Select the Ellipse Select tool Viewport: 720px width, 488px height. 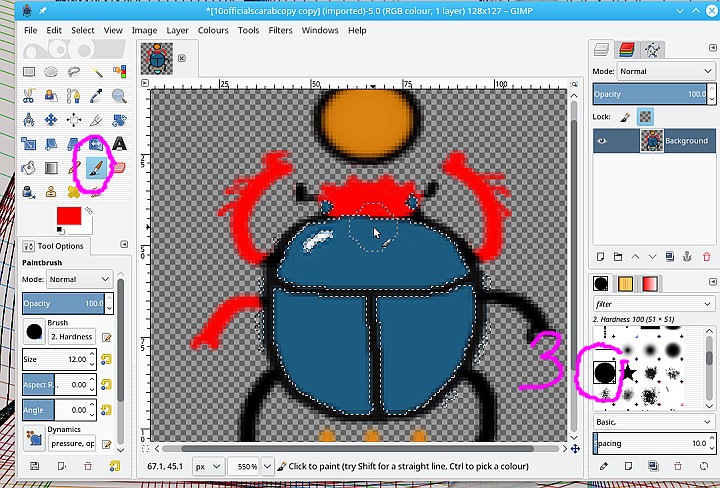51,72
